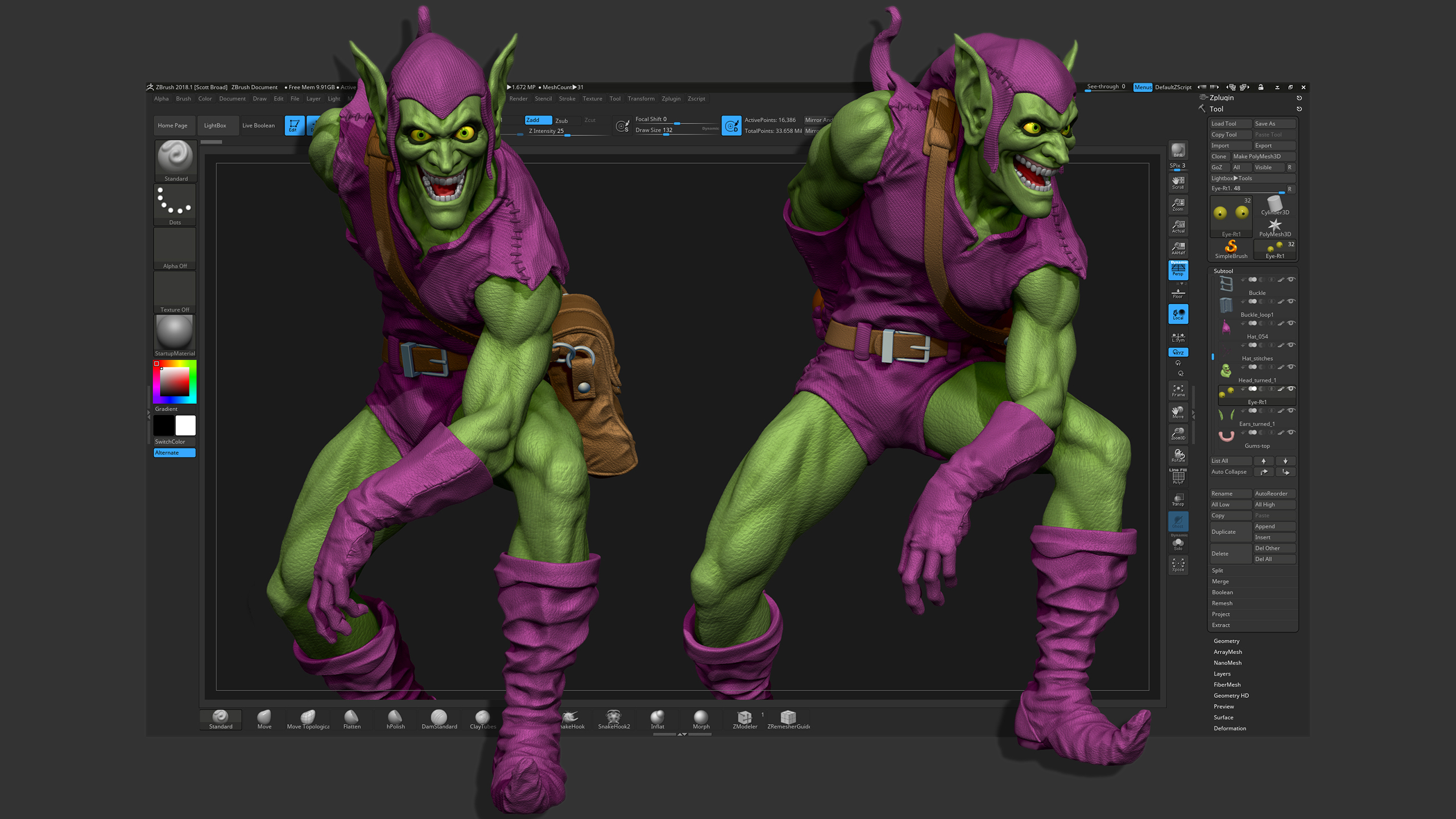Click the L.Sym symmetry icon
Image resolution: width=1456 pixels, height=819 pixels.
tap(1178, 337)
